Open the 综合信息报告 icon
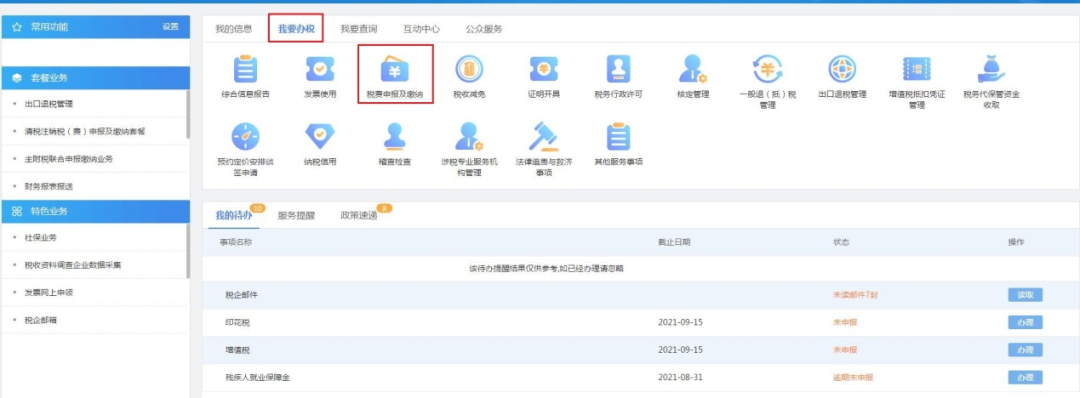This screenshot has width=1080, height=398. pos(245,70)
